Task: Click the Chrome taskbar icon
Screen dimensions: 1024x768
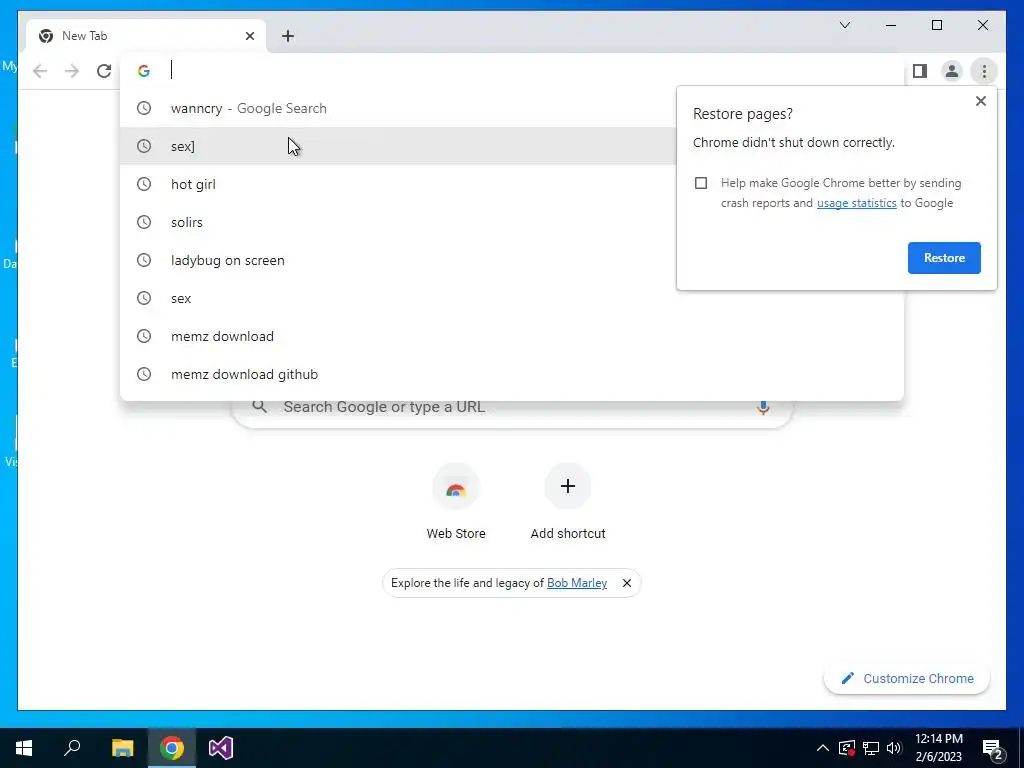Action: (x=172, y=748)
